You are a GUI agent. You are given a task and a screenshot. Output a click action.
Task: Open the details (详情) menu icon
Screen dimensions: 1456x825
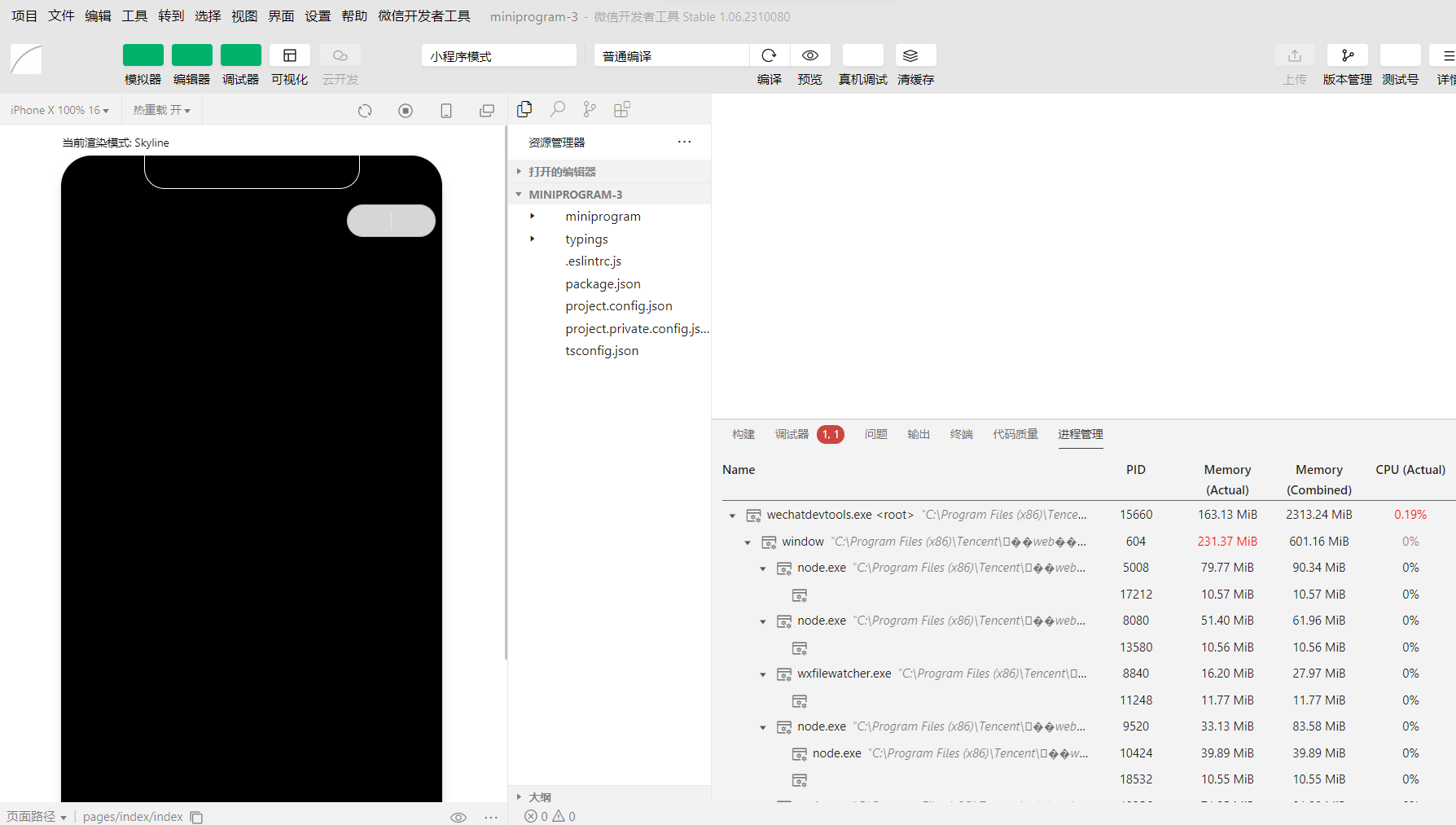pyautogui.click(x=1446, y=55)
